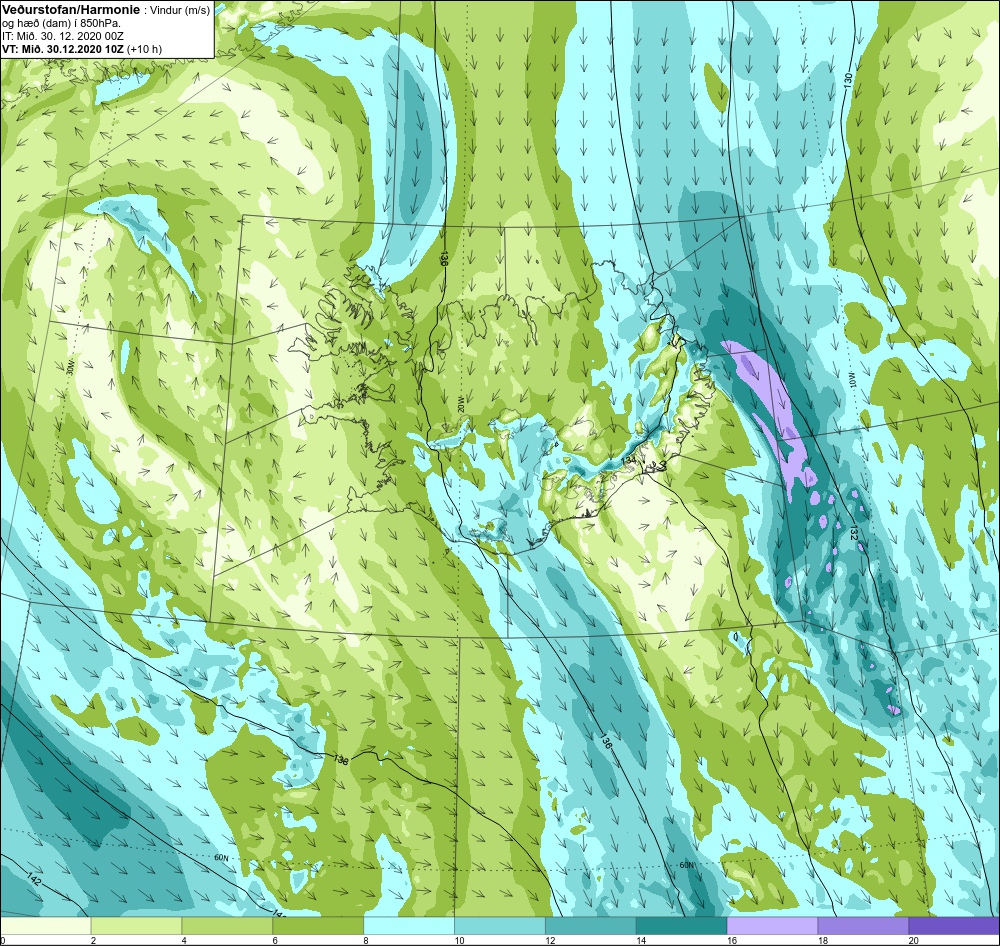Screen dimensions: 1000x946
Task: Pick the 12–14 m/s teal legend swatch
Action: (591, 925)
